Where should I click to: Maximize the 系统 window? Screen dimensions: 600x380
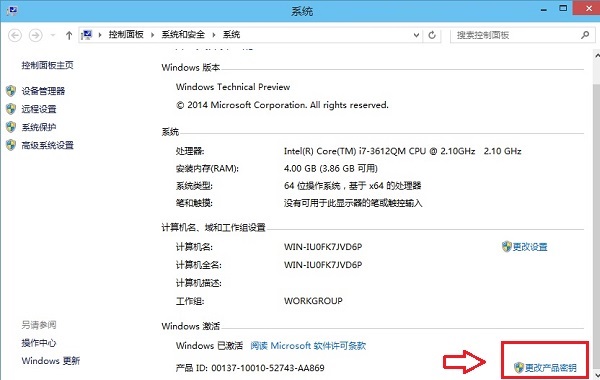563,8
